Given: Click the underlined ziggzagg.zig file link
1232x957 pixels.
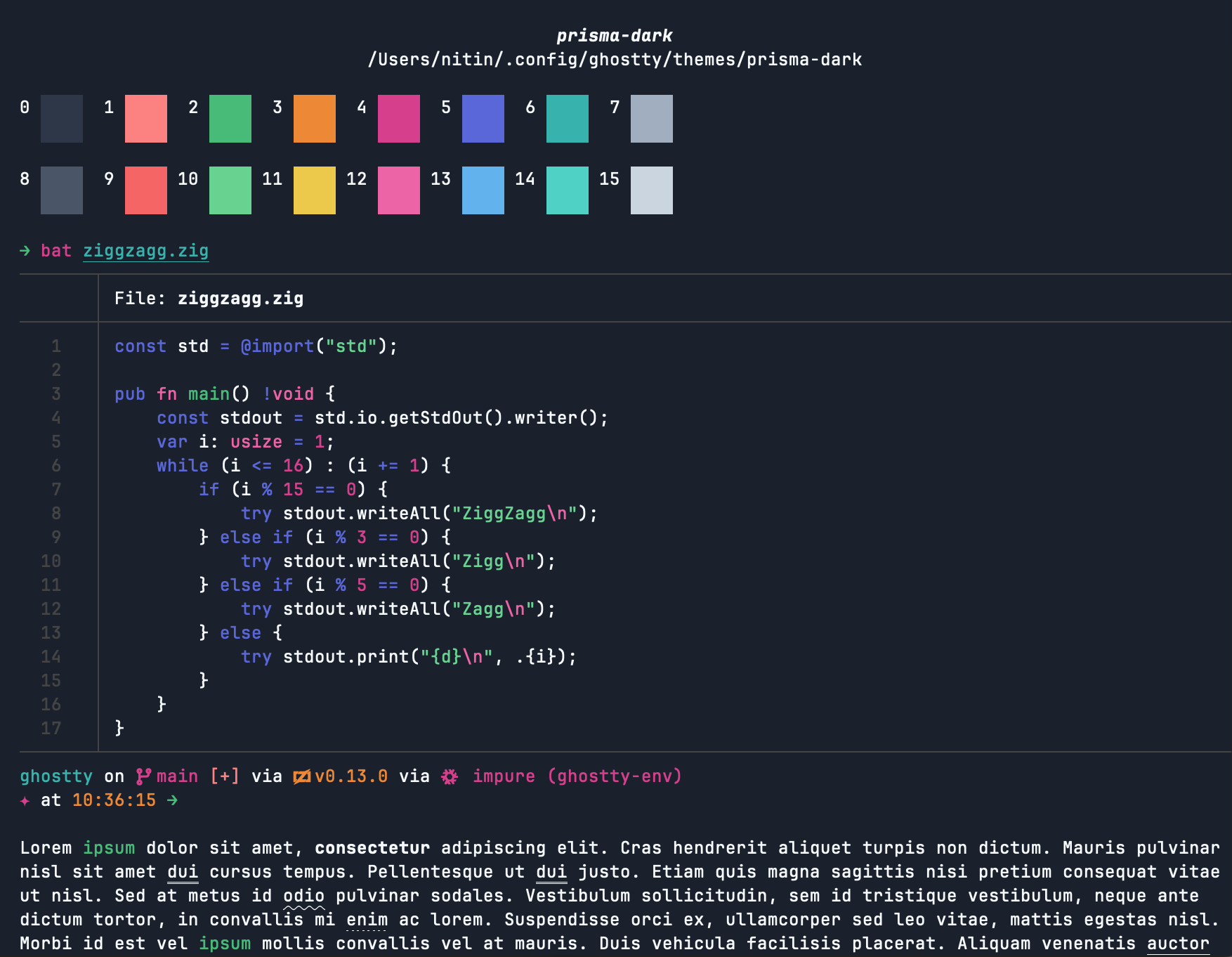Looking at the screenshot, I should tap(146, 251).
